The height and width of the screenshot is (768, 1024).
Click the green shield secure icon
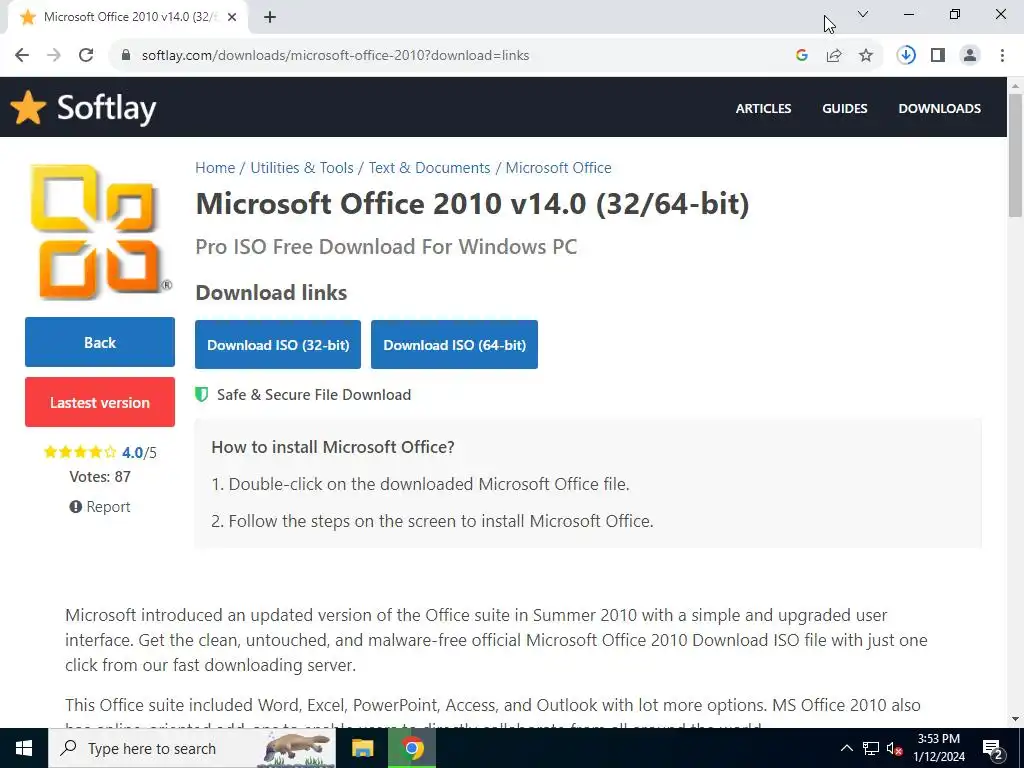[x=202, y=394]
